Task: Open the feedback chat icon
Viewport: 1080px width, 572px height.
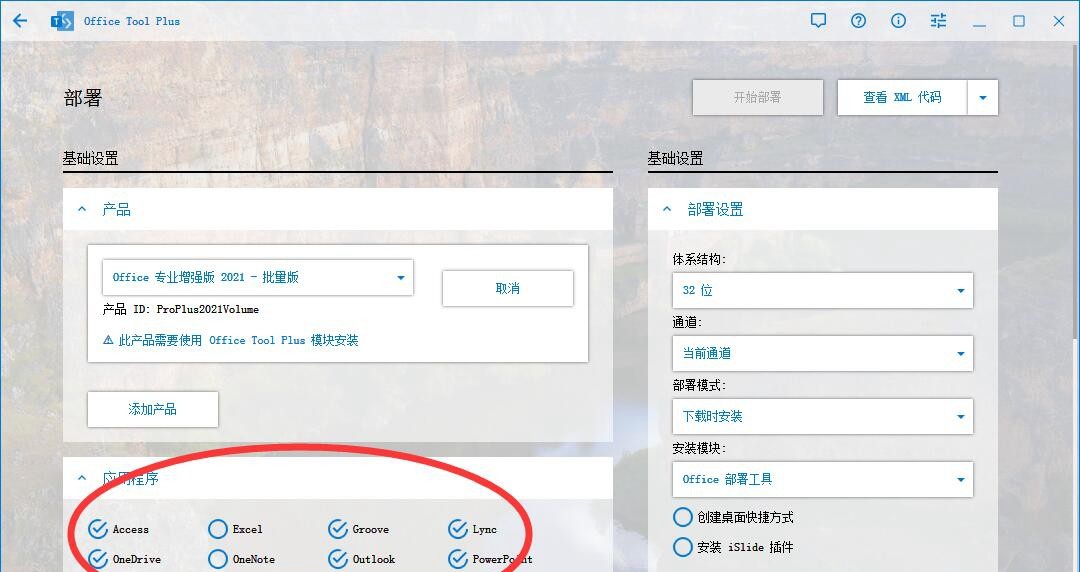Action: coord(818,21)
